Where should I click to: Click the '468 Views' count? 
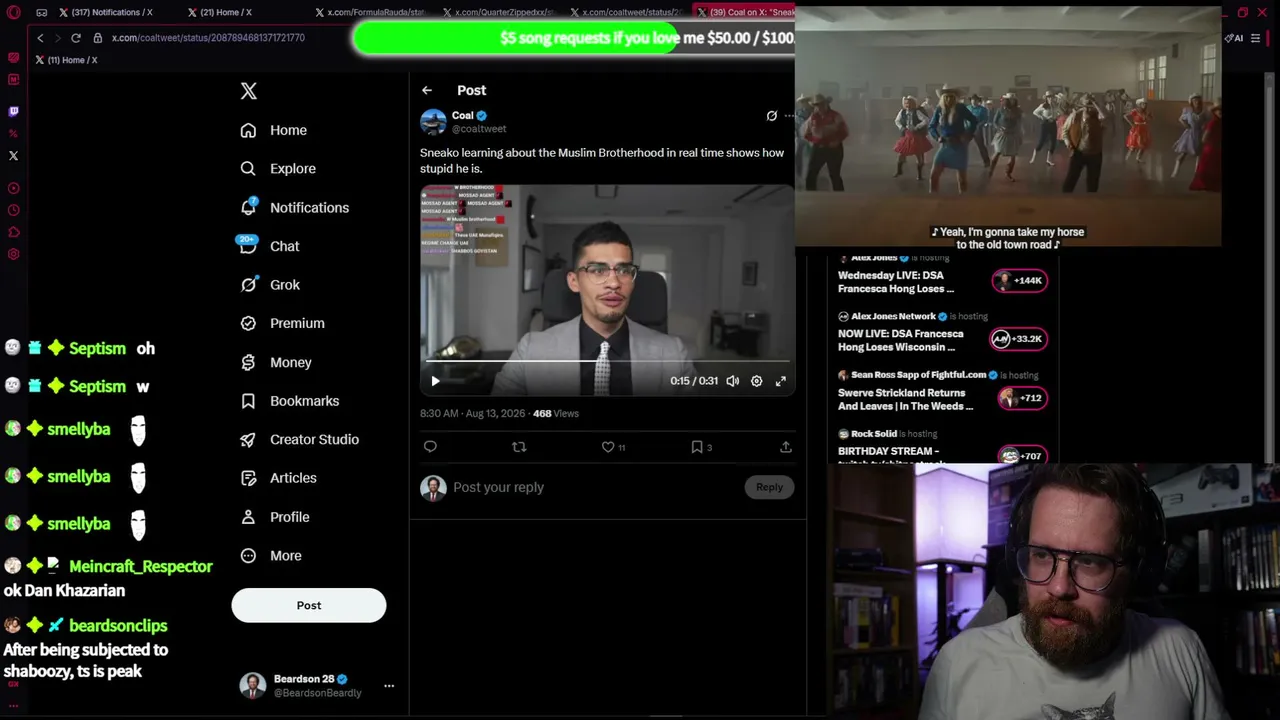click(x=556, y=413)
